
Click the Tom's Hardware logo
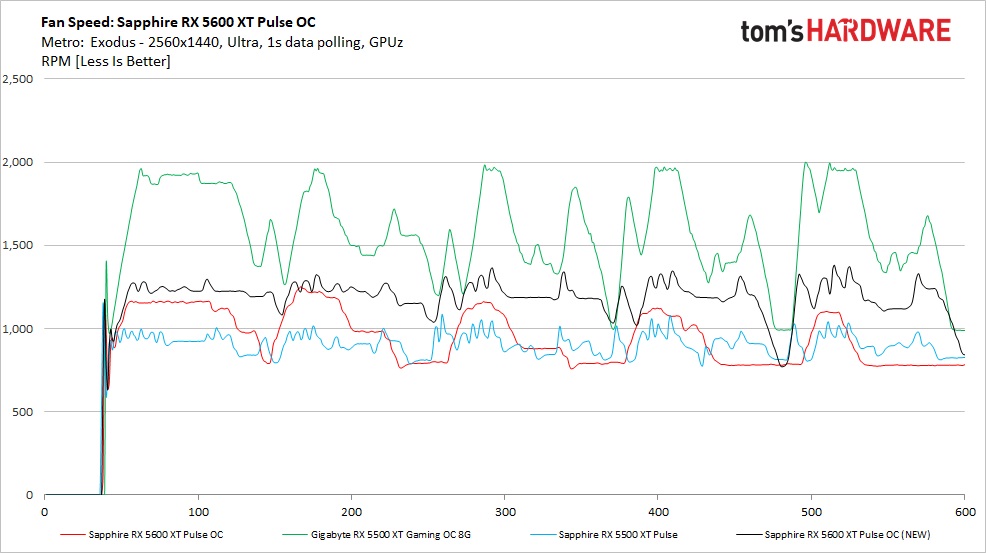(x=845, y=30)
